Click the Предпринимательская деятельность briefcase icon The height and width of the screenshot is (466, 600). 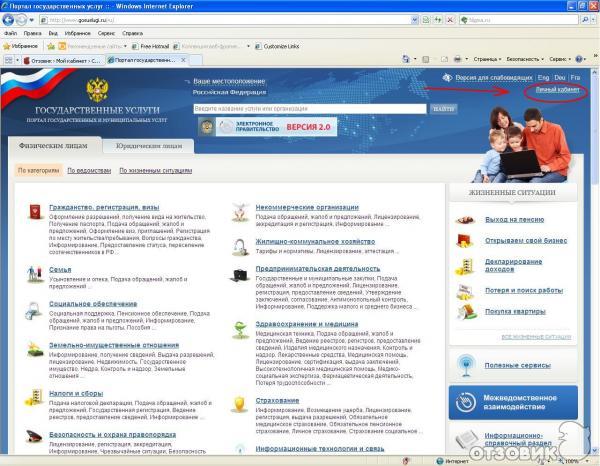coord(240,274)
